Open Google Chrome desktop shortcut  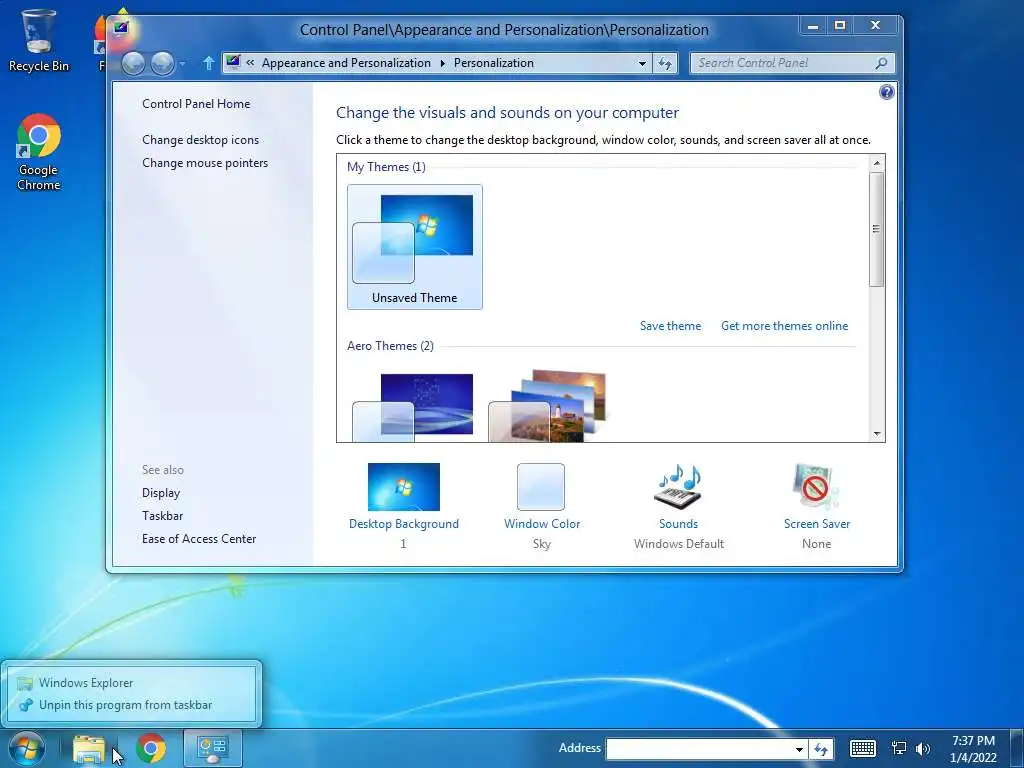(39, 152)
